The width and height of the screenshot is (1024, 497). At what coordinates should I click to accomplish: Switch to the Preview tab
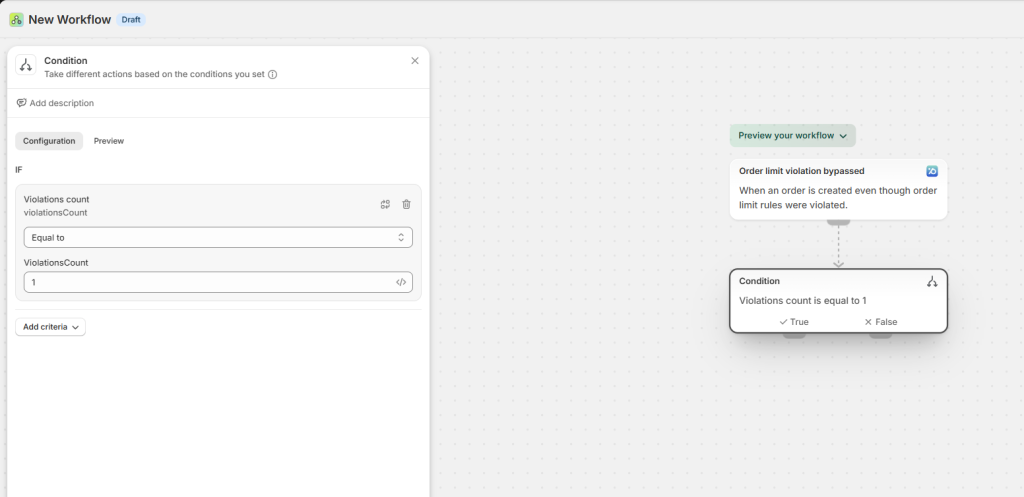(x=109, y=141)
